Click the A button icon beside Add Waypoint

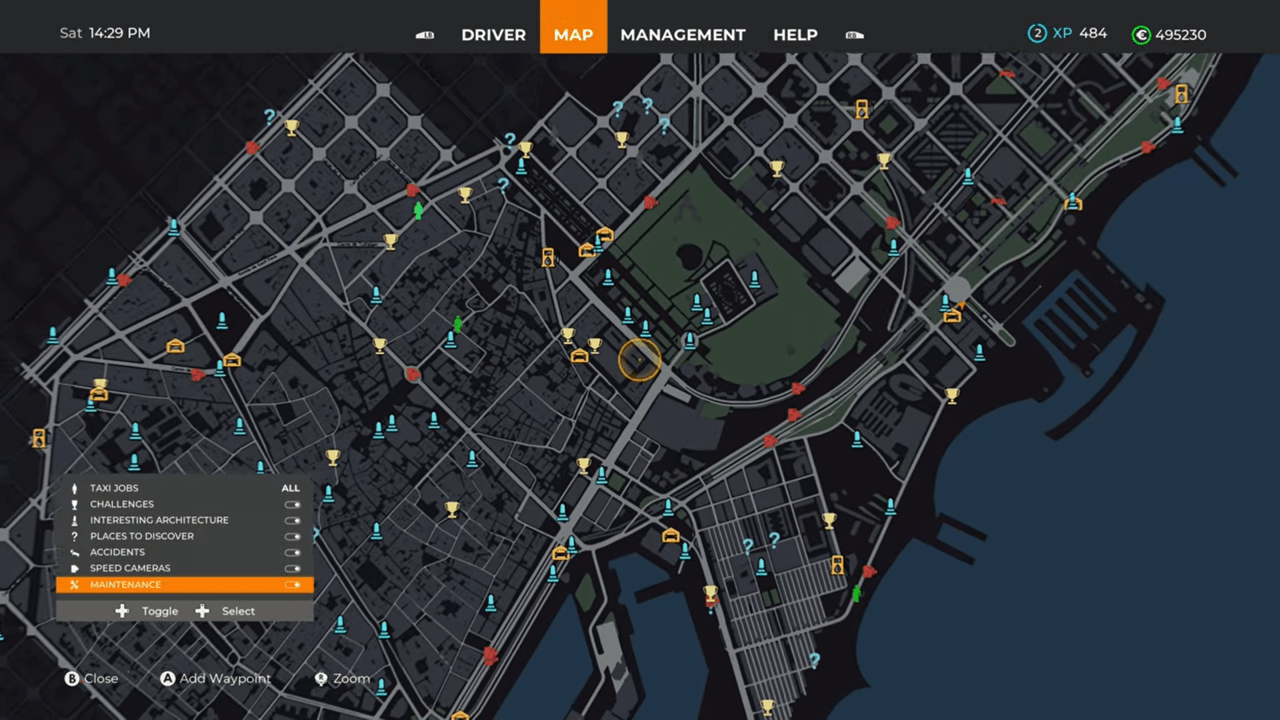[x=168, y=678]
